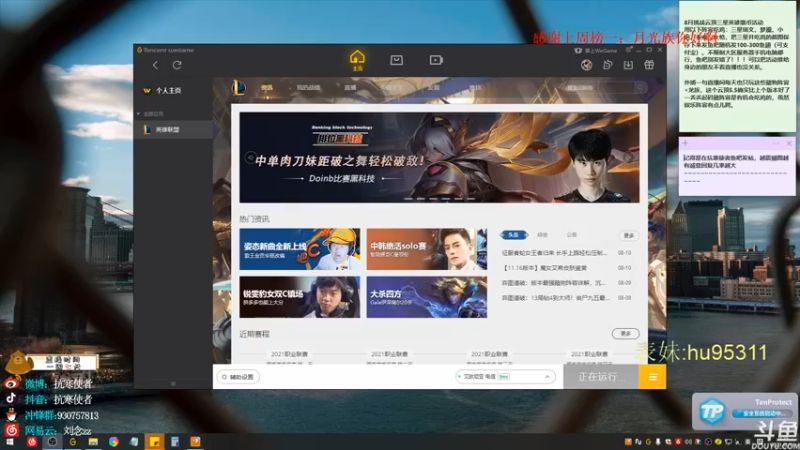Viewport: 800px width, 450px height.
Task: Open 掌上WeGame link in title bar
Action: pyautogui.click(x=596, y=51)
